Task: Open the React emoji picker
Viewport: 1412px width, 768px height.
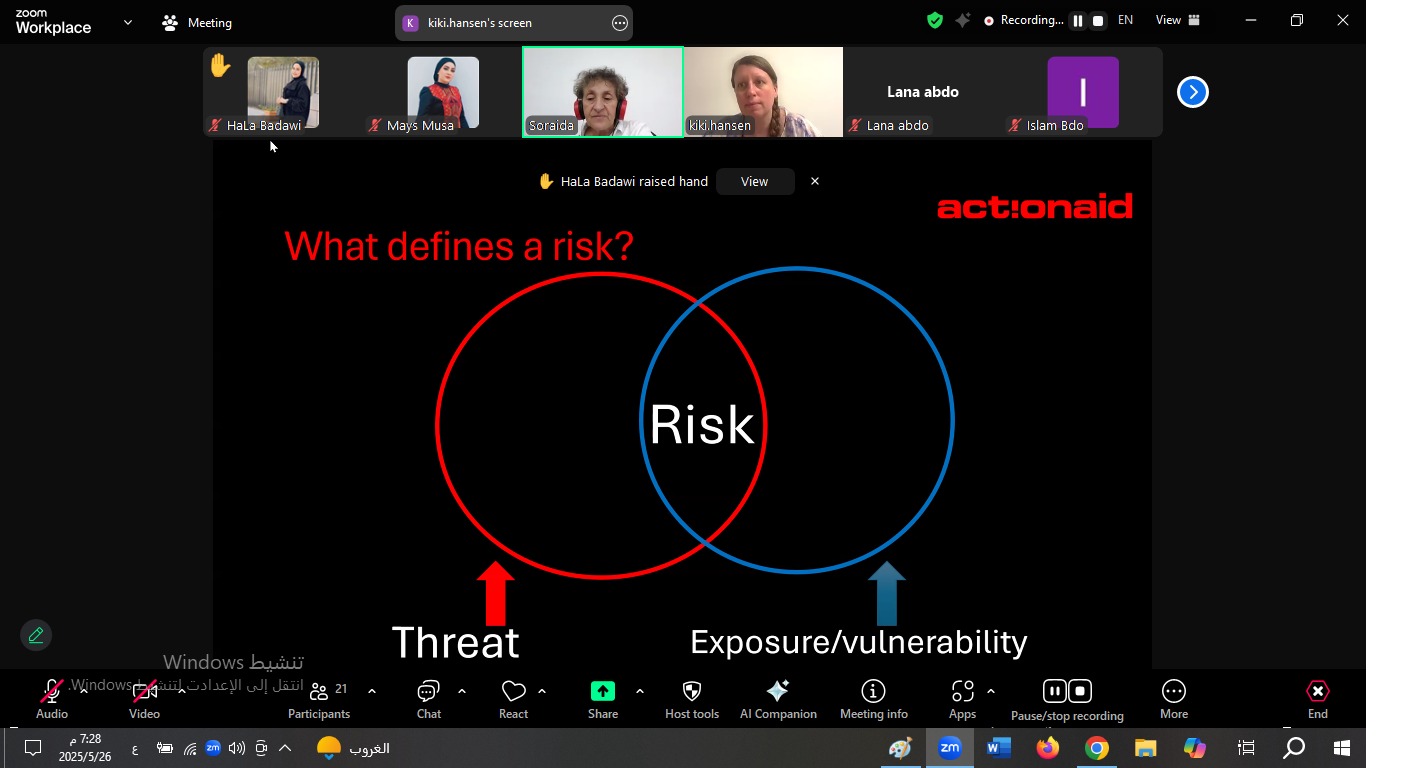Action: 513,692
